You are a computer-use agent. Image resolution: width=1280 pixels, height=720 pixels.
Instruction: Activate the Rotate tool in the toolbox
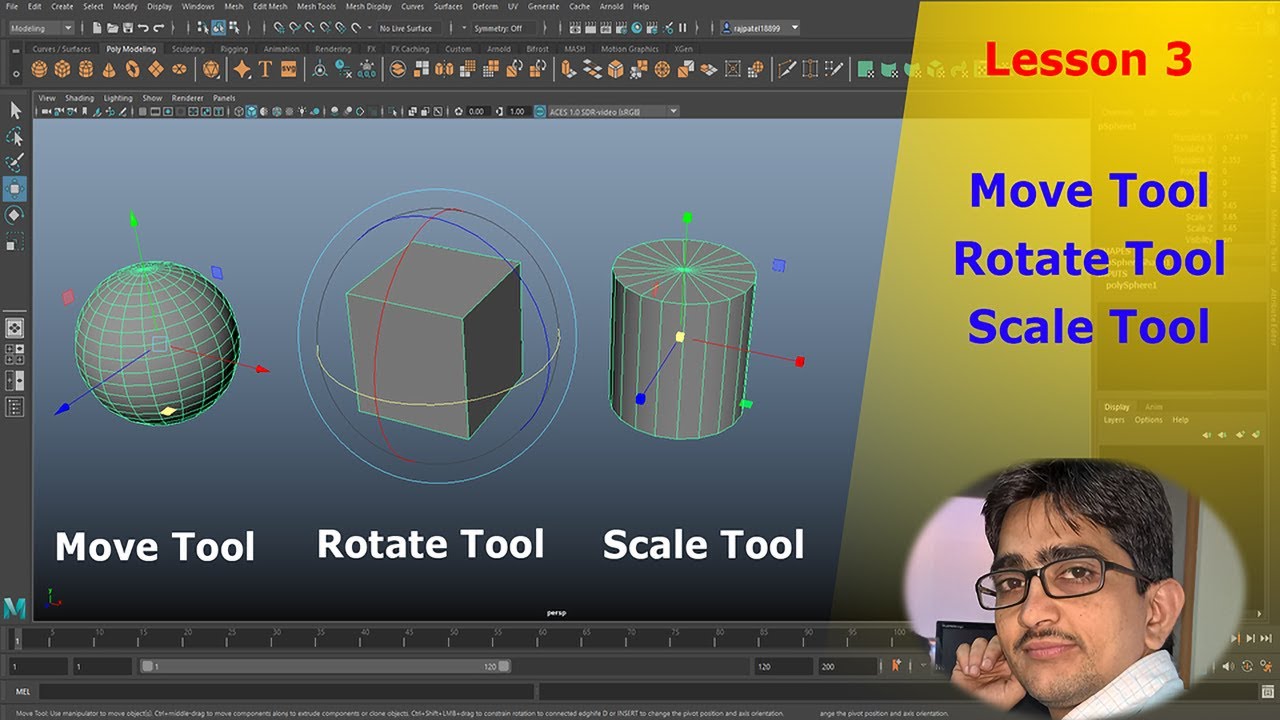click(x=15, y=215)
